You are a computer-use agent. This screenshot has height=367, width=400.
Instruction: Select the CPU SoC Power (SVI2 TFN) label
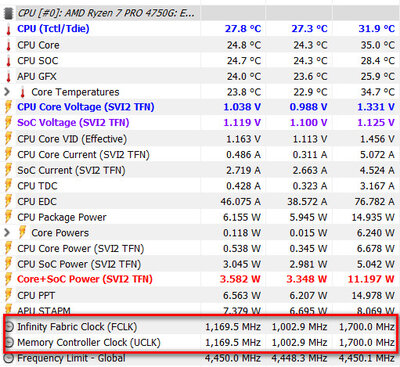(79, 264)
